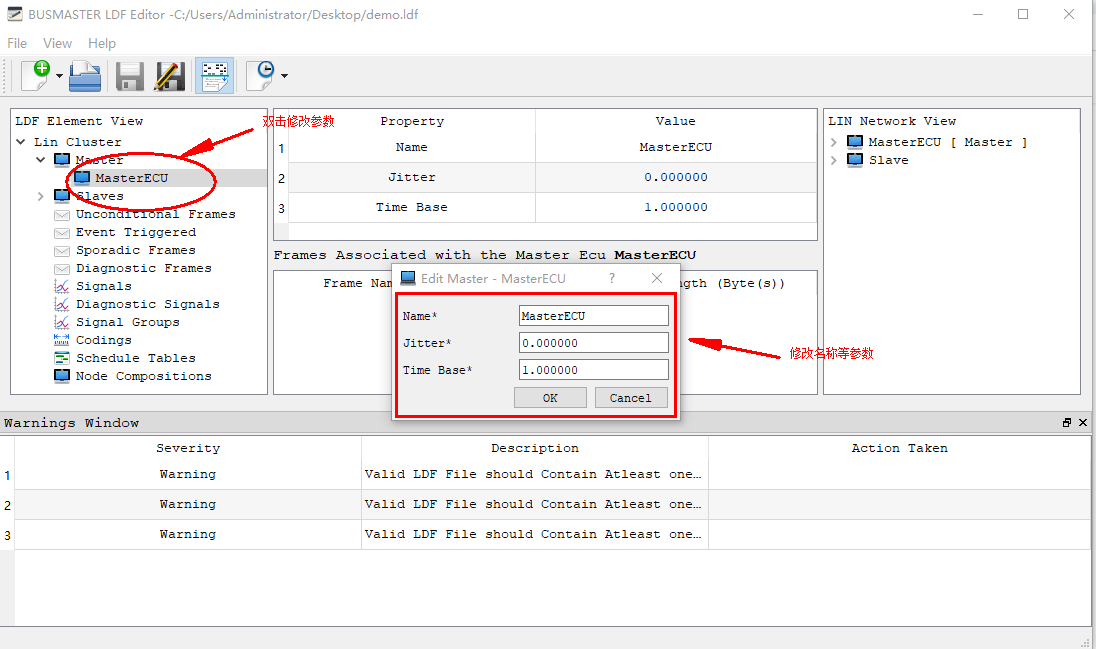
Task: Click the Diagnostic Frames envelope icon
Action: (62, 269)
